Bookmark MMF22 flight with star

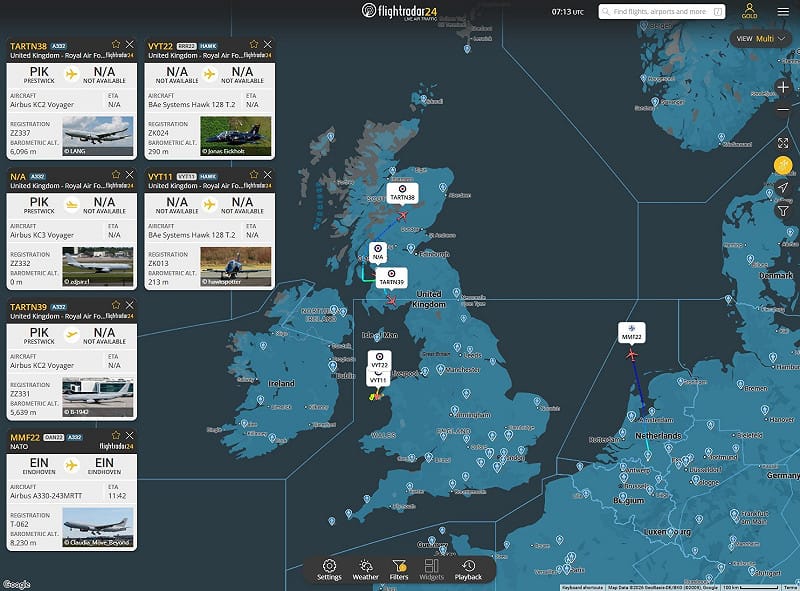click(116, 435)
